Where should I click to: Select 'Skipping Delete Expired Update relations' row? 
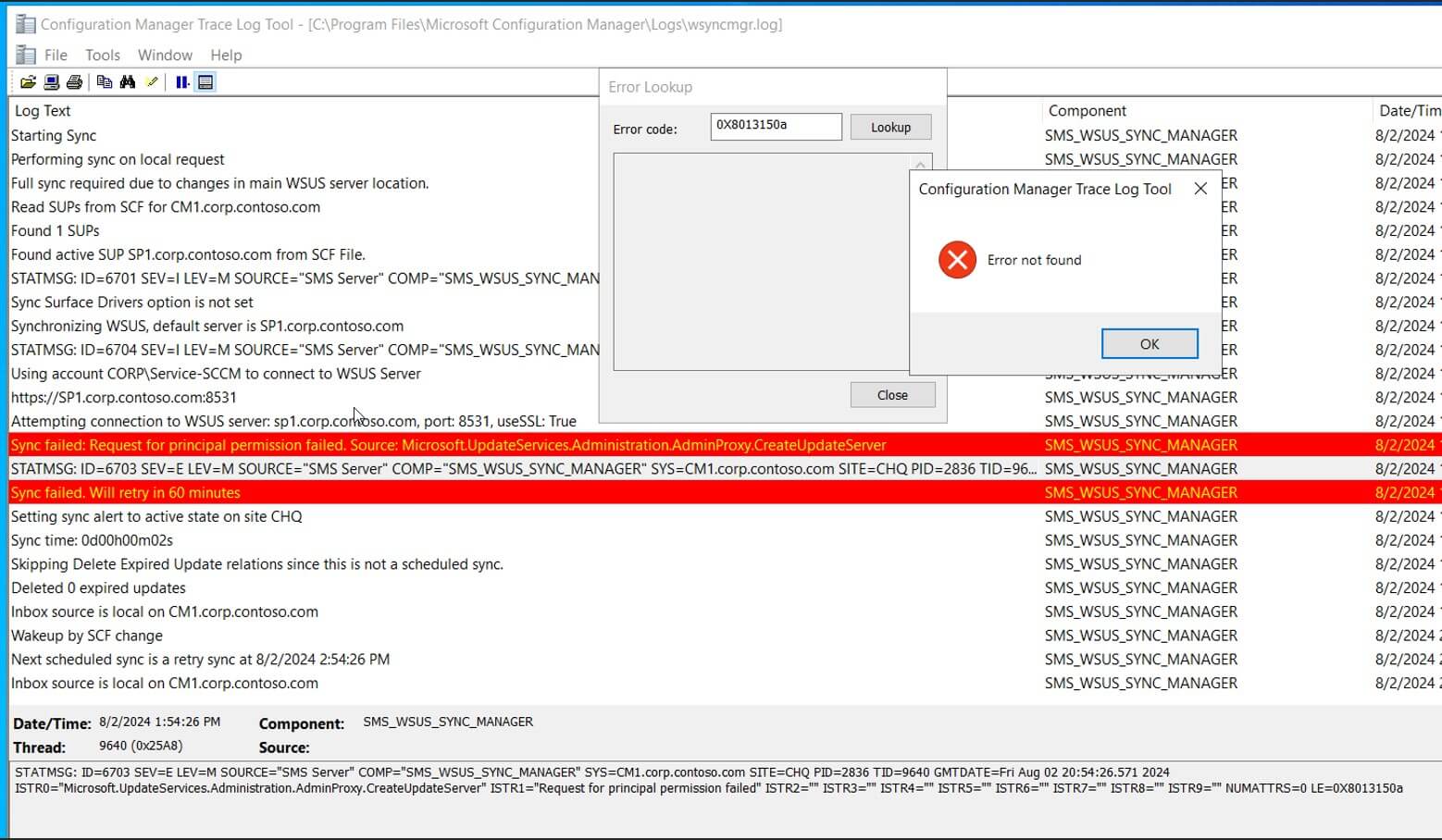(x=726, y=564)
